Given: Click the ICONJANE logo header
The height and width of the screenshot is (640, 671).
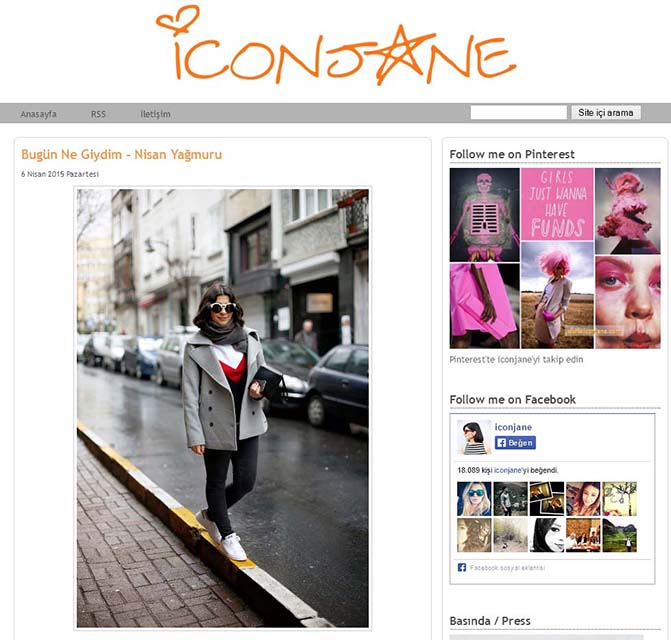Looking at the screenshot, I should tap(336, 45).
